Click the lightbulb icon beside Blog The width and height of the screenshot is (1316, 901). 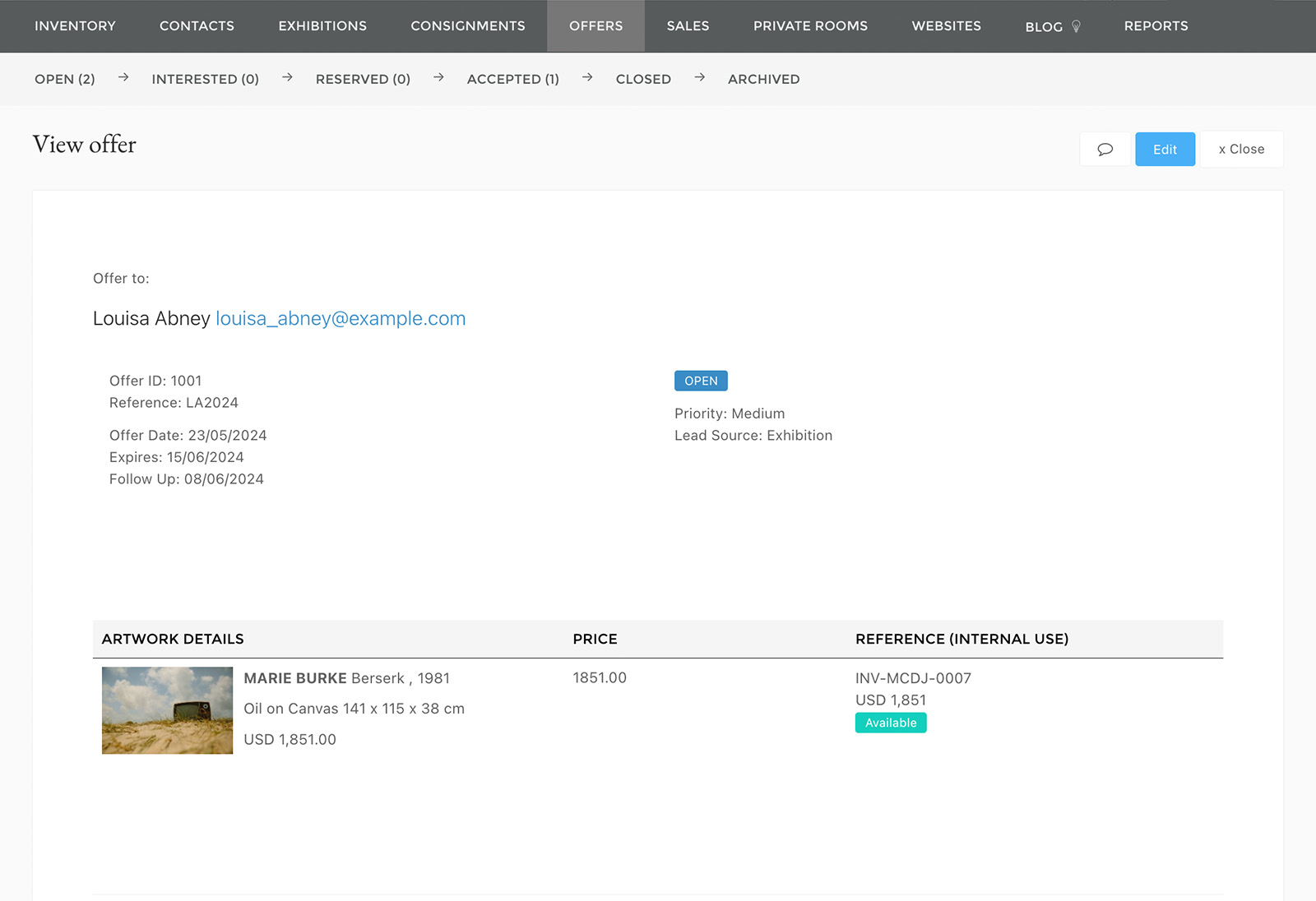[1076, 26]
